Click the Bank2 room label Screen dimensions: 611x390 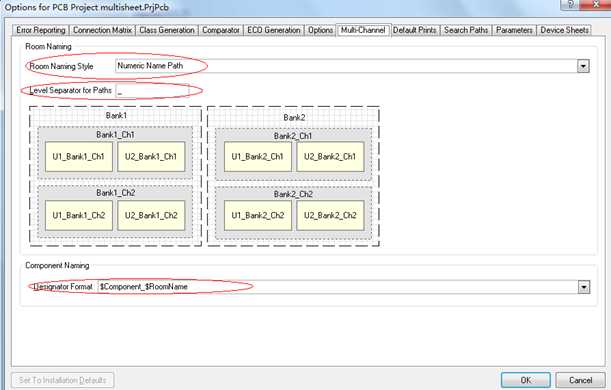(x=294, y=118)
